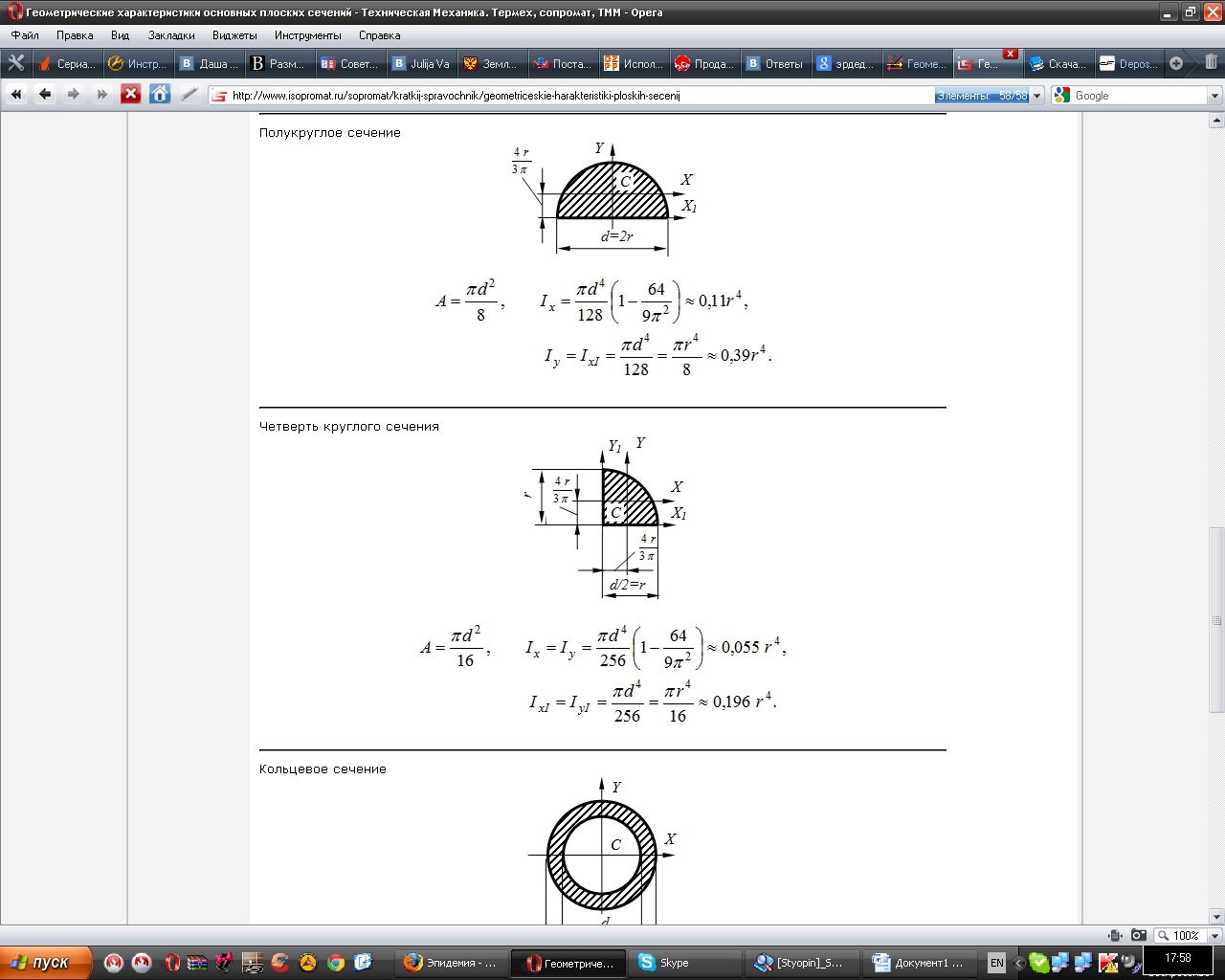
Task: Switch to the Depos... tab
Action: [x=1129, y=63]
